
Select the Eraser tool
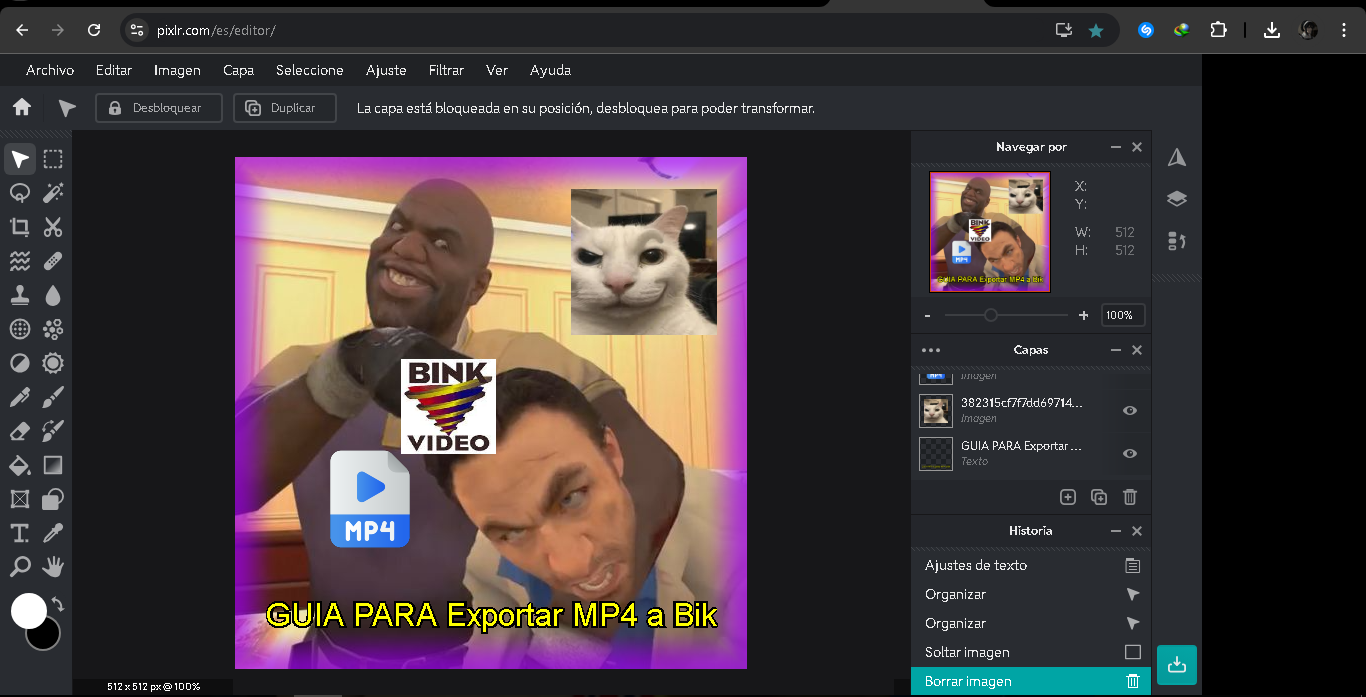20,431
